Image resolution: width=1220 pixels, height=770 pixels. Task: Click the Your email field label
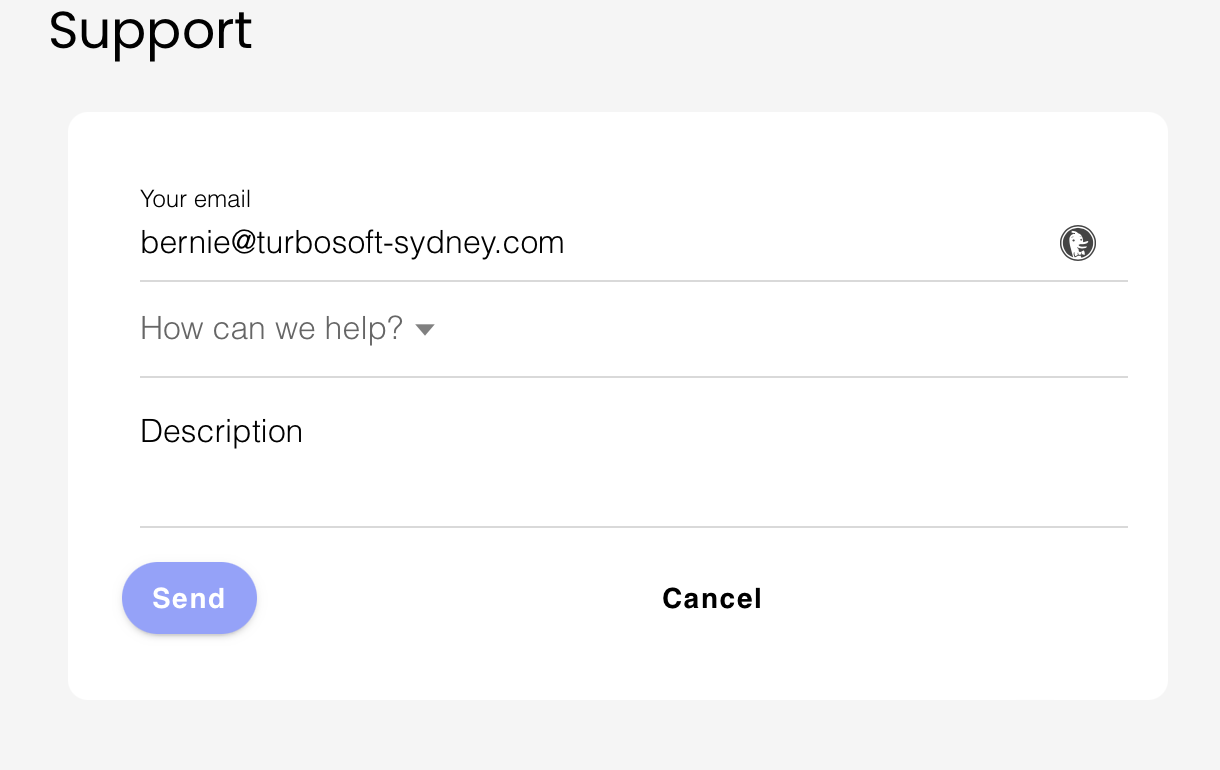195,199
